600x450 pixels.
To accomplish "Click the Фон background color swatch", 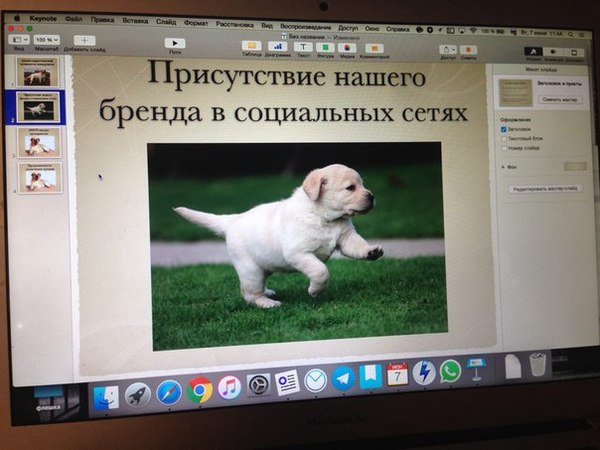I will [x=575, y=167].
